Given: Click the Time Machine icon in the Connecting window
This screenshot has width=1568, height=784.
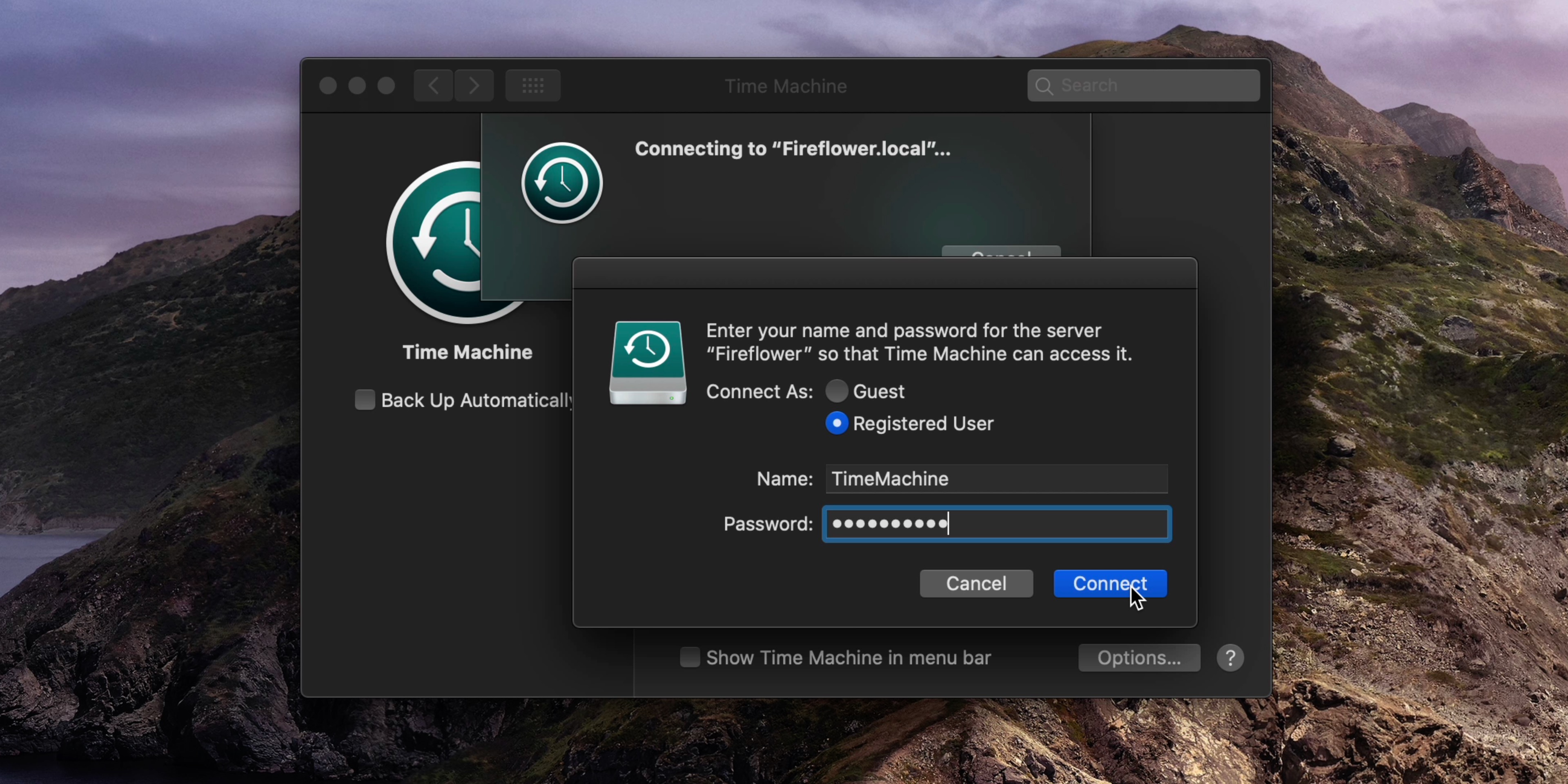Looking at the screenshot, I should [x=561, y=183].
